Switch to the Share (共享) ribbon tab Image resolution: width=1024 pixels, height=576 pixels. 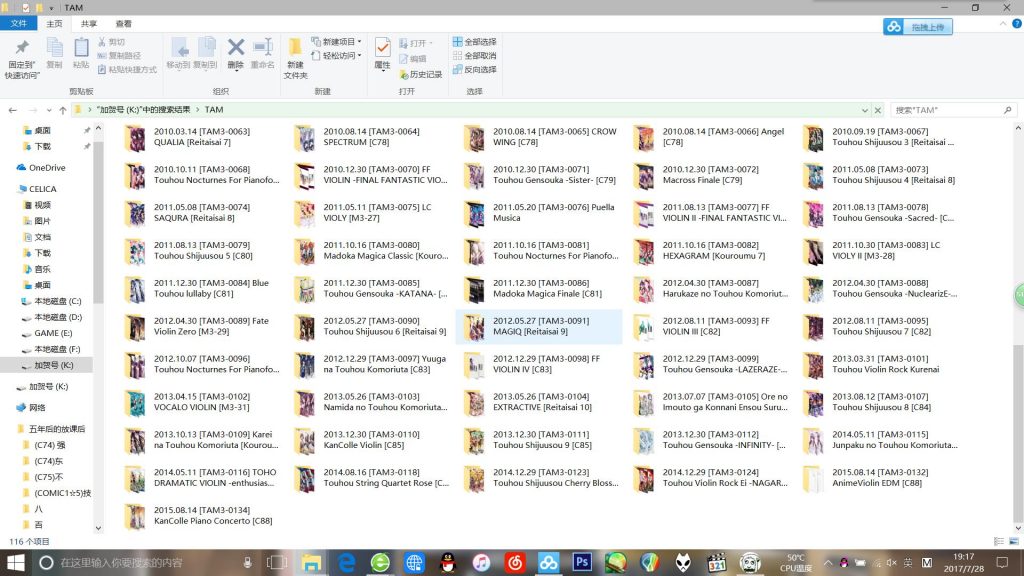click(x=89, y=24)
